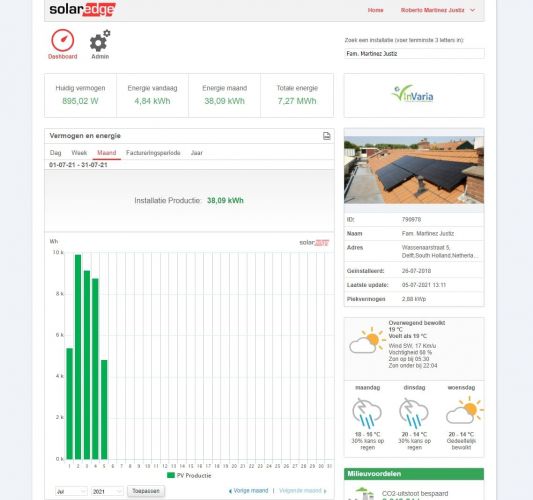The width and height of the screenshot is (533, 500).
Task: Open the year dropdown showing 2021
Action: [x=107, y=491]
